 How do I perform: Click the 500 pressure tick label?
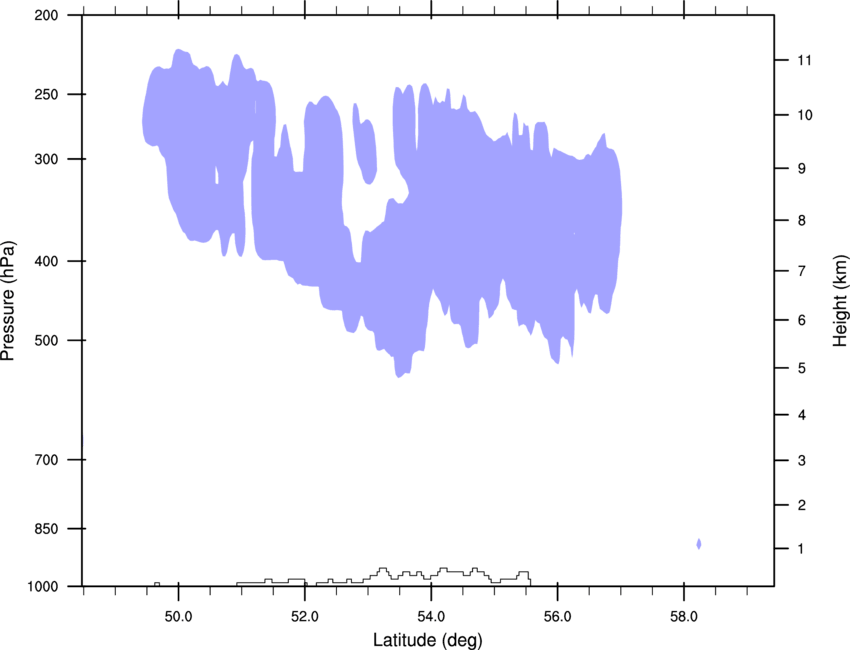coord(46,340)
